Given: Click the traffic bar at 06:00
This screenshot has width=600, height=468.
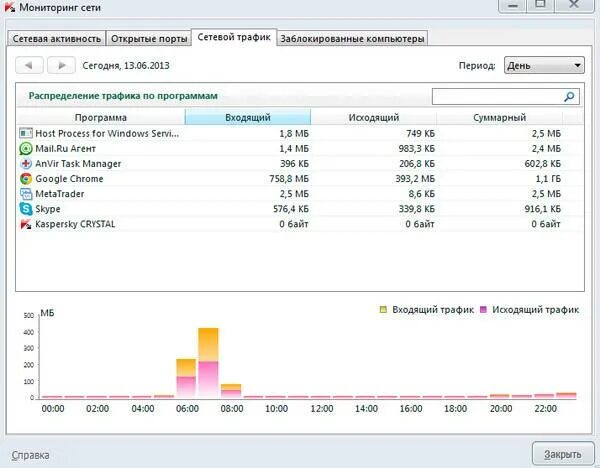Looking at the screenshot, I should [186, 378].
